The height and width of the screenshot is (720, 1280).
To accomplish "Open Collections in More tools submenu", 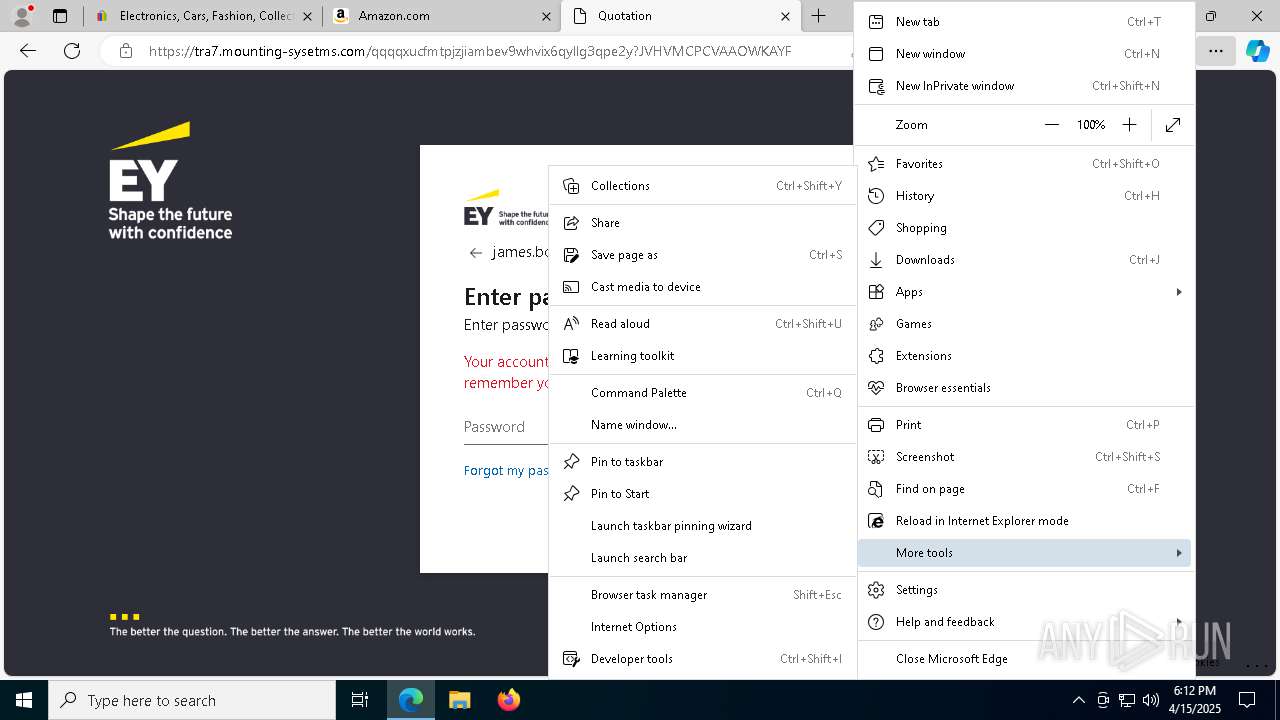I will 703,185.
